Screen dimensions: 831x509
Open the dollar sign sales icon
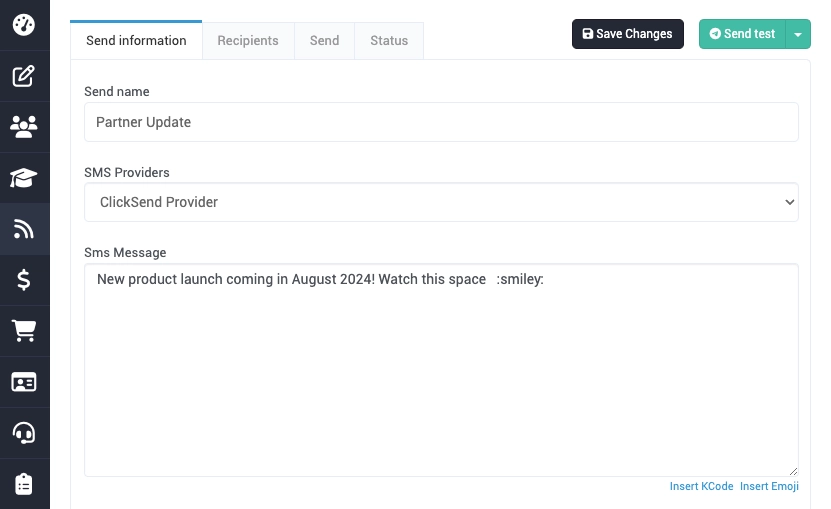click(24, 280)
